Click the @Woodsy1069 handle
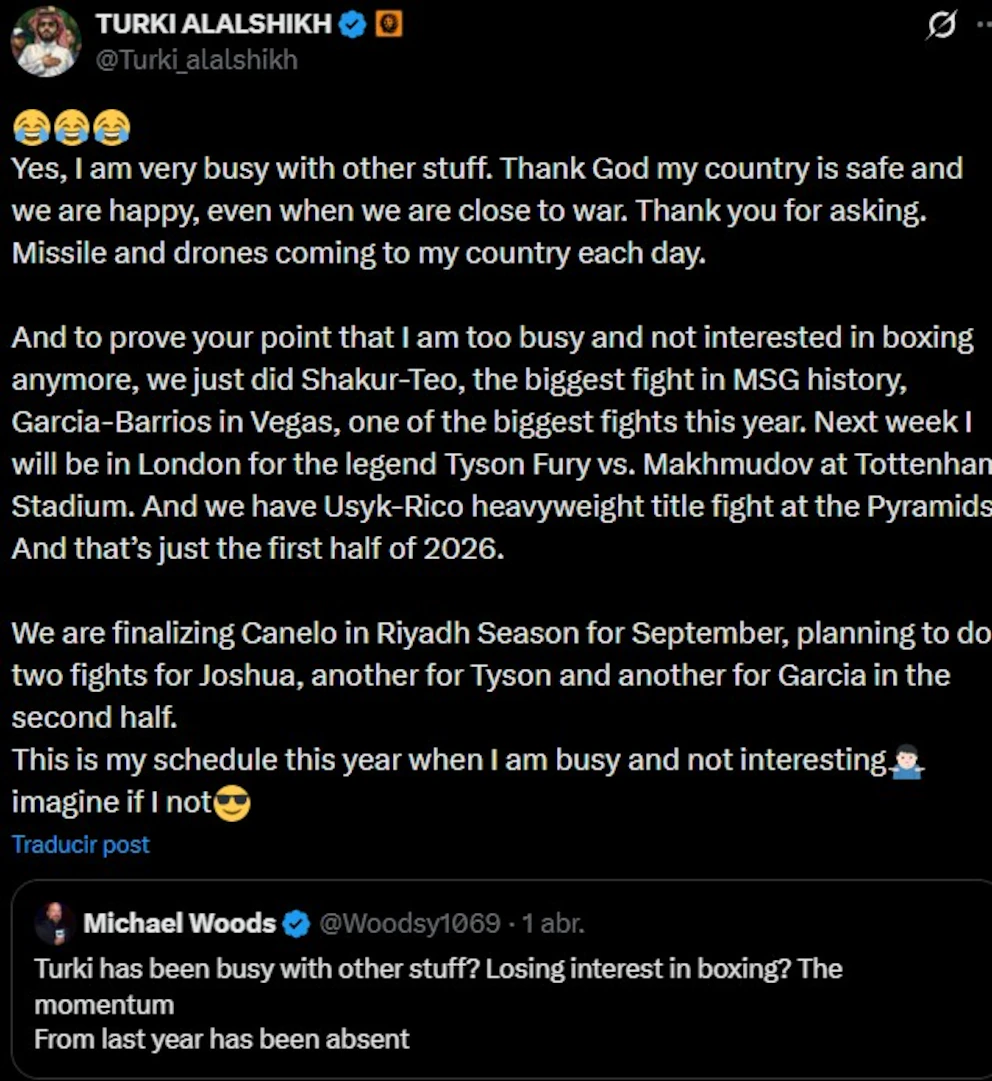The height and width of the screenshot is (1081, 992). [x=409, y=923]
